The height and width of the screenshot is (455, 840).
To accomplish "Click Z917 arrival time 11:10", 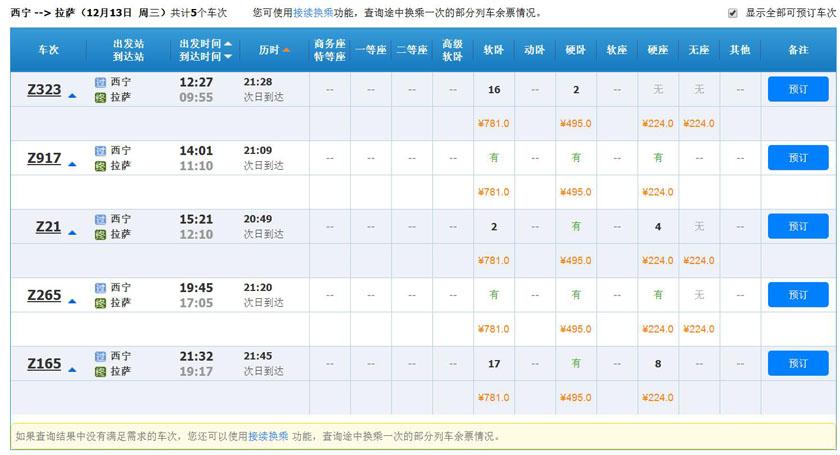I will tap(196, 166).
